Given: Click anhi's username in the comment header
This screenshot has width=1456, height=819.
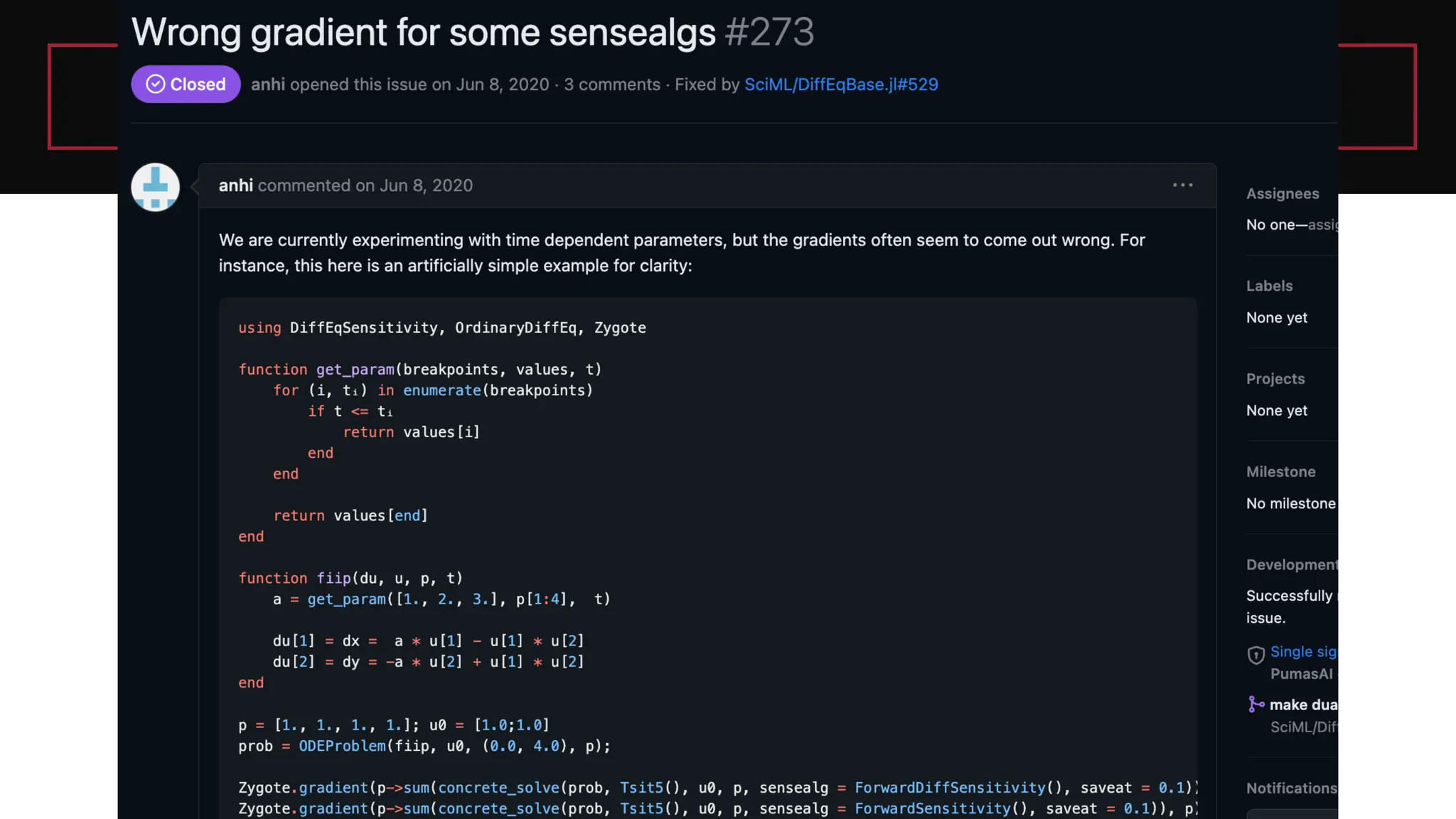Looking at the screenshot, I should pos(235,186).
